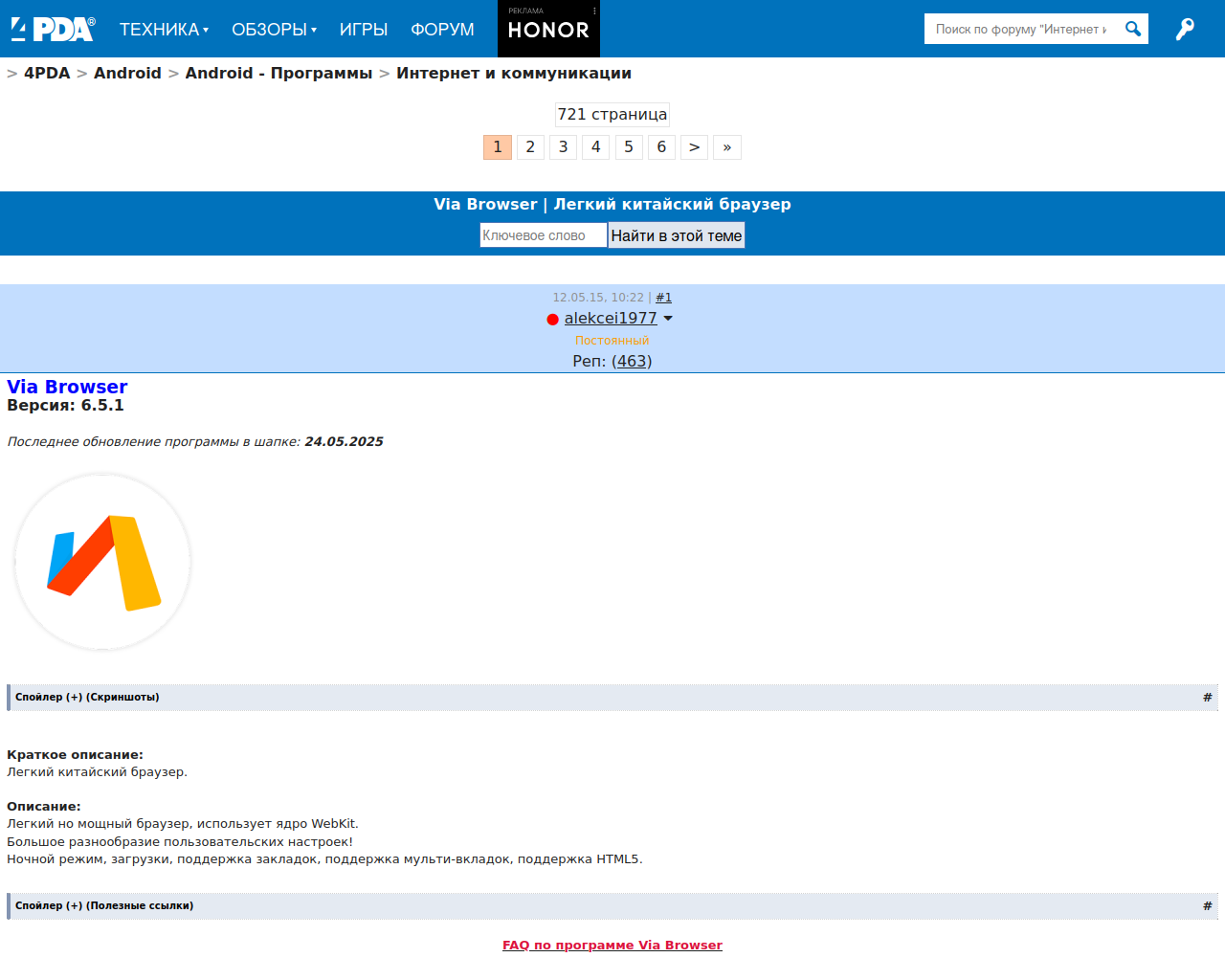The height and width of the screenshot is (980, 1225).
Task: Click the topic title Via Browser | Легкий китайский браузер
Action: point(612,204)
